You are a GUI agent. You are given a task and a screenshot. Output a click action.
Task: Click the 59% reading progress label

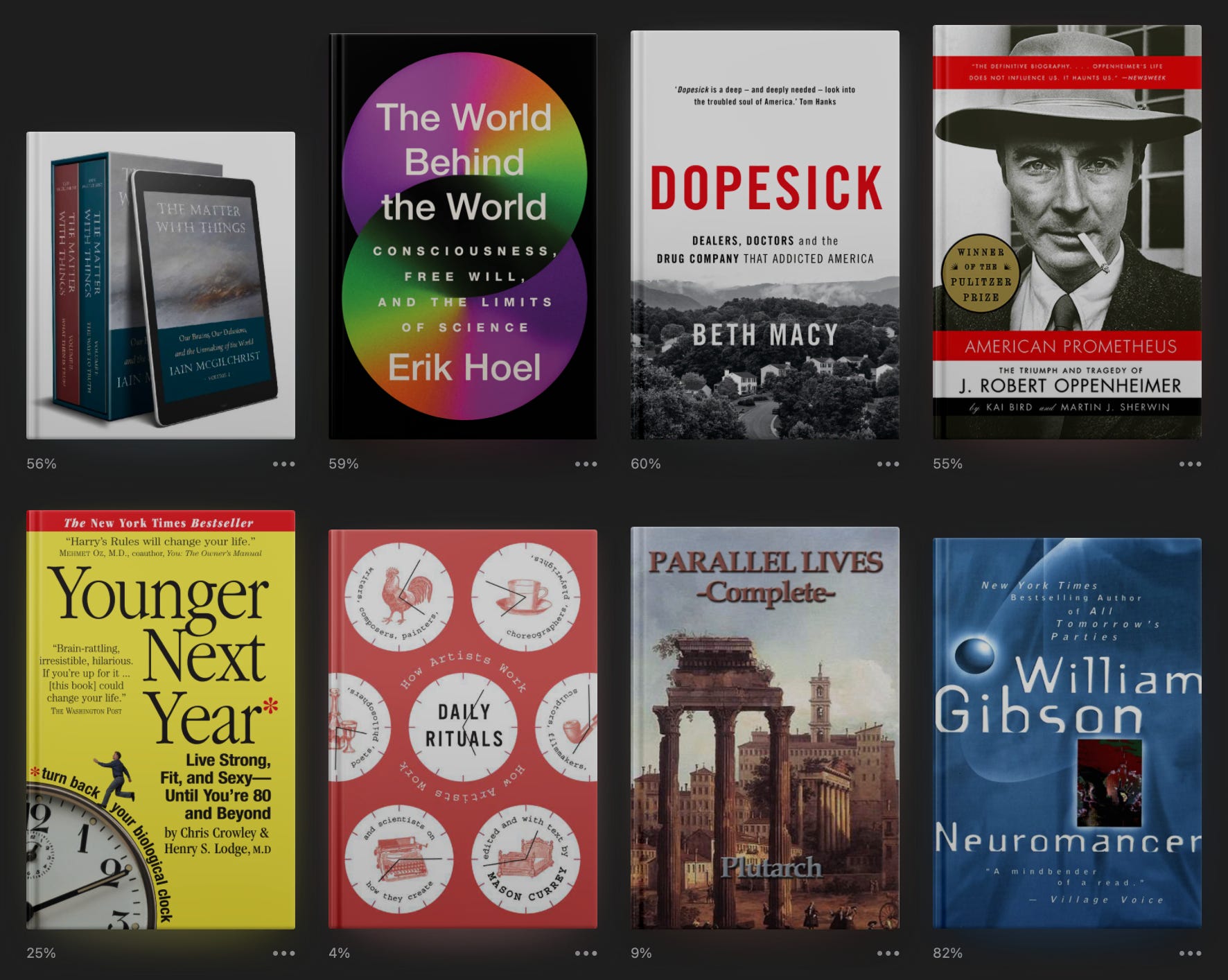coord(344,464)
